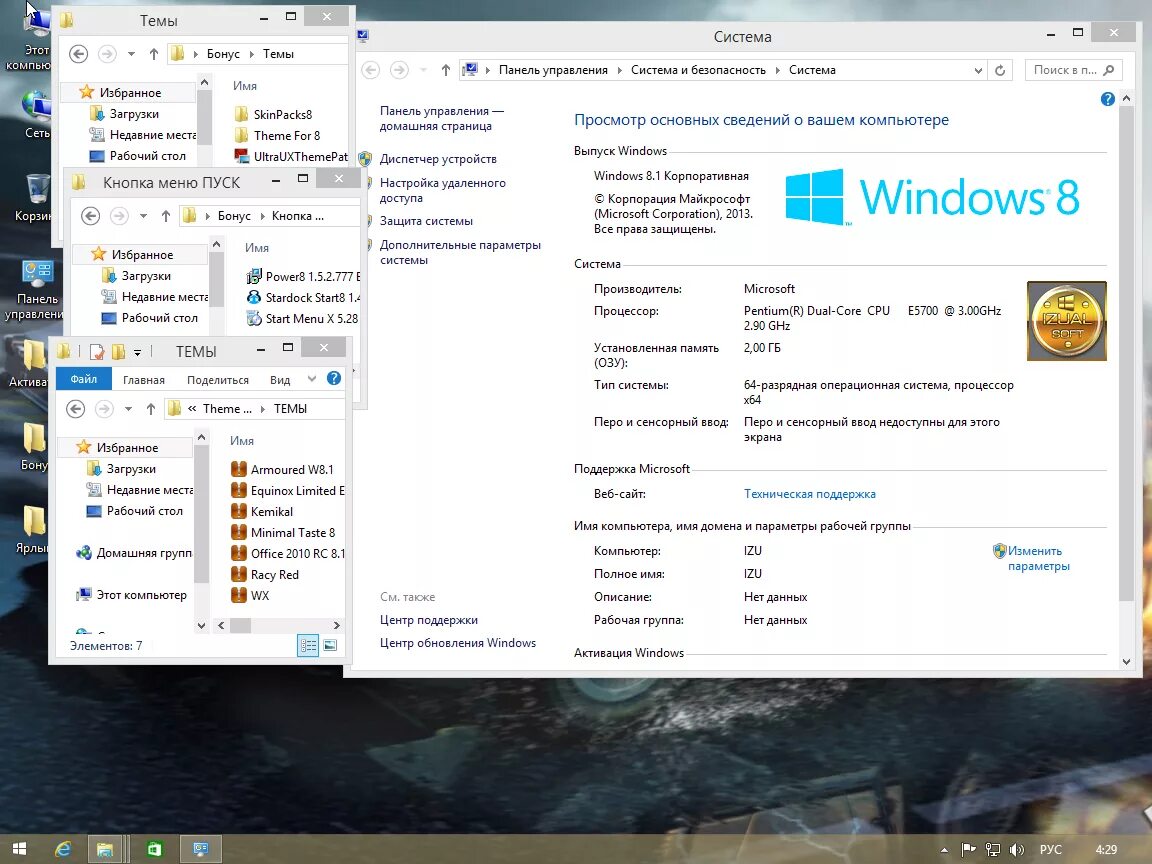Screen dimensions: 1152x864
Task: Click the refresh button in Система address bar
Action: pyautogui.click(x=1000, y=71)
